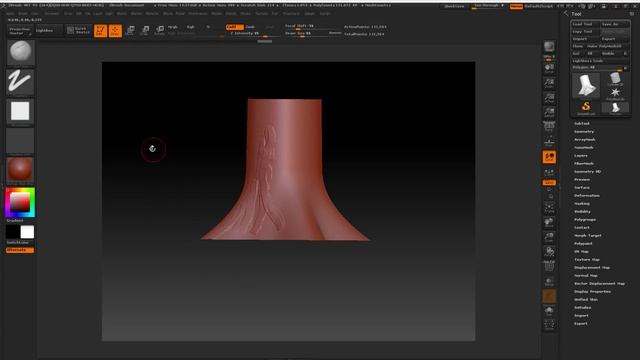This screenshot has width=640, height=360.
Task: Toggle the XYZ rotation button
Action: point(549,183)
